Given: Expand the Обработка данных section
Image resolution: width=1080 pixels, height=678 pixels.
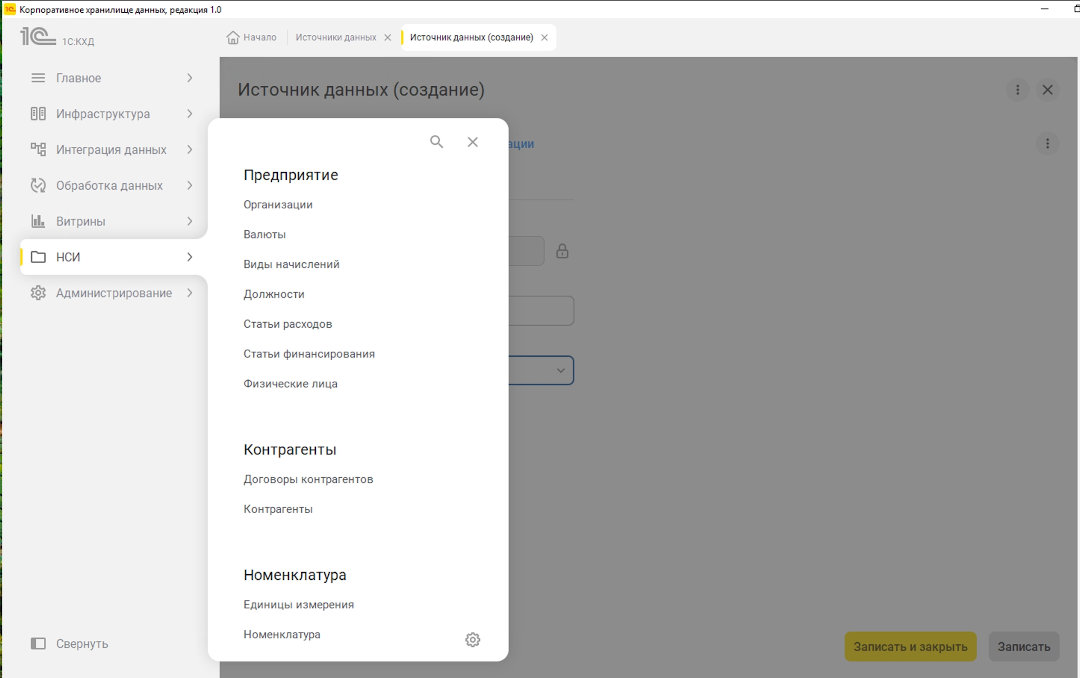Looking at the screenshot, I should 190,185.
